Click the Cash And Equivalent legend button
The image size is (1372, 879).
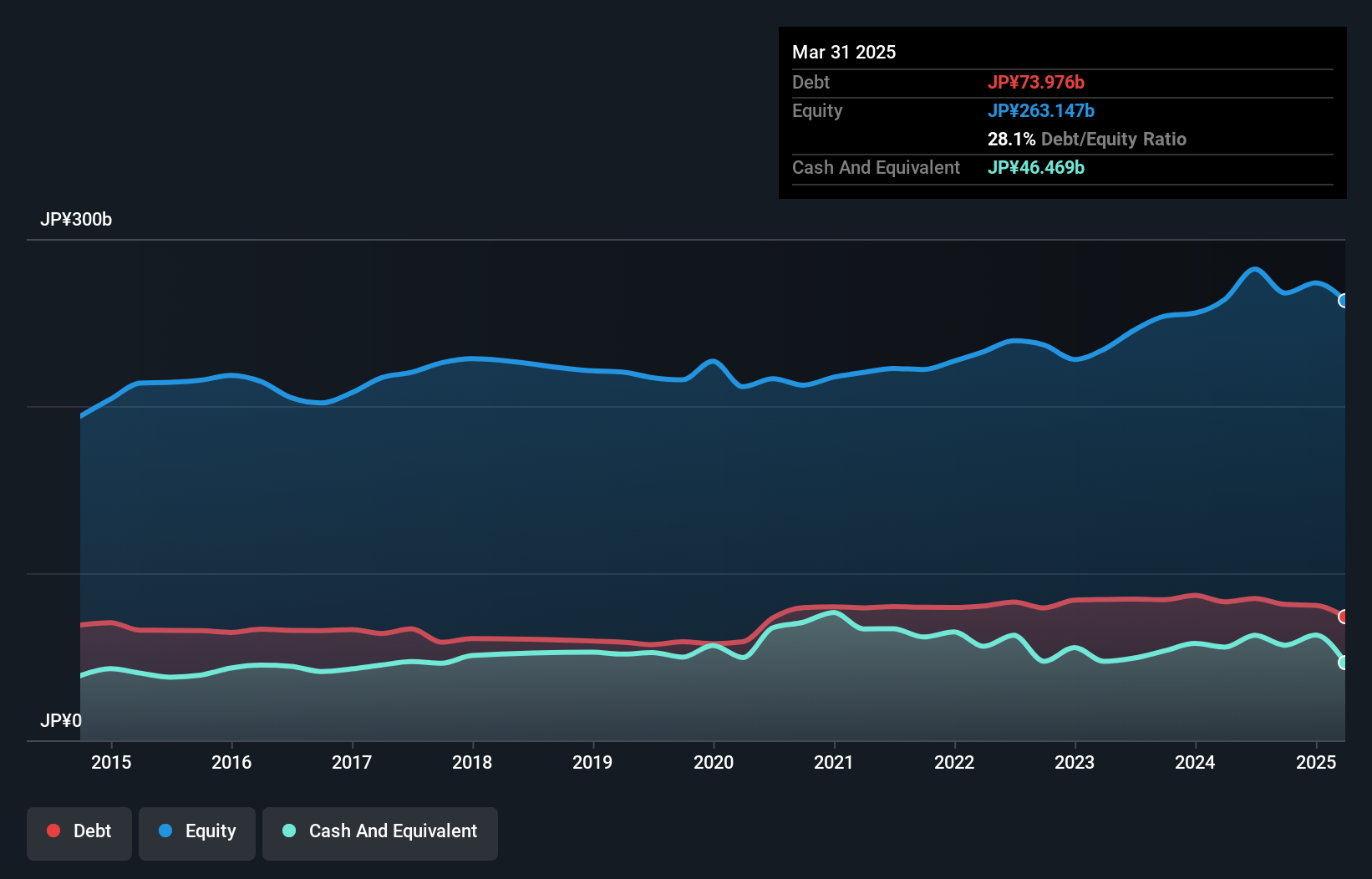coord(380,831)
